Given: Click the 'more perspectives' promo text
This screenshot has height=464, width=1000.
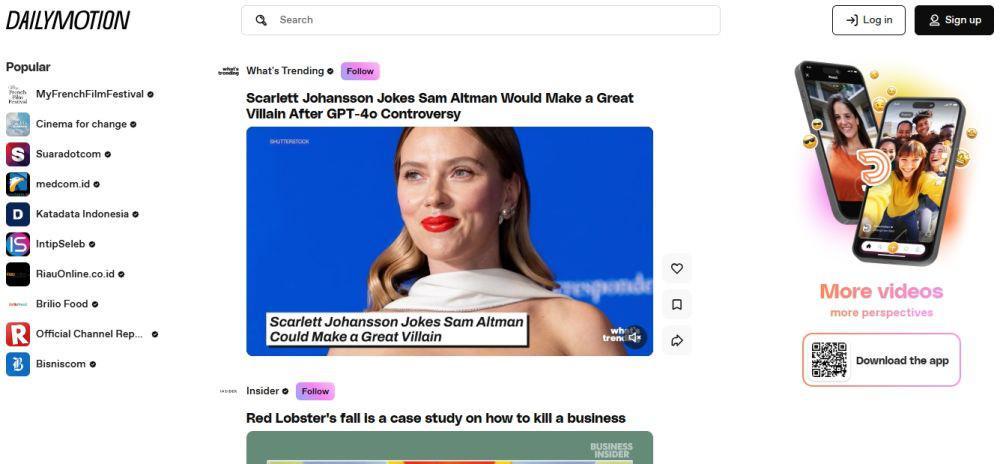Looking at the screenshot, I should 881,313.
